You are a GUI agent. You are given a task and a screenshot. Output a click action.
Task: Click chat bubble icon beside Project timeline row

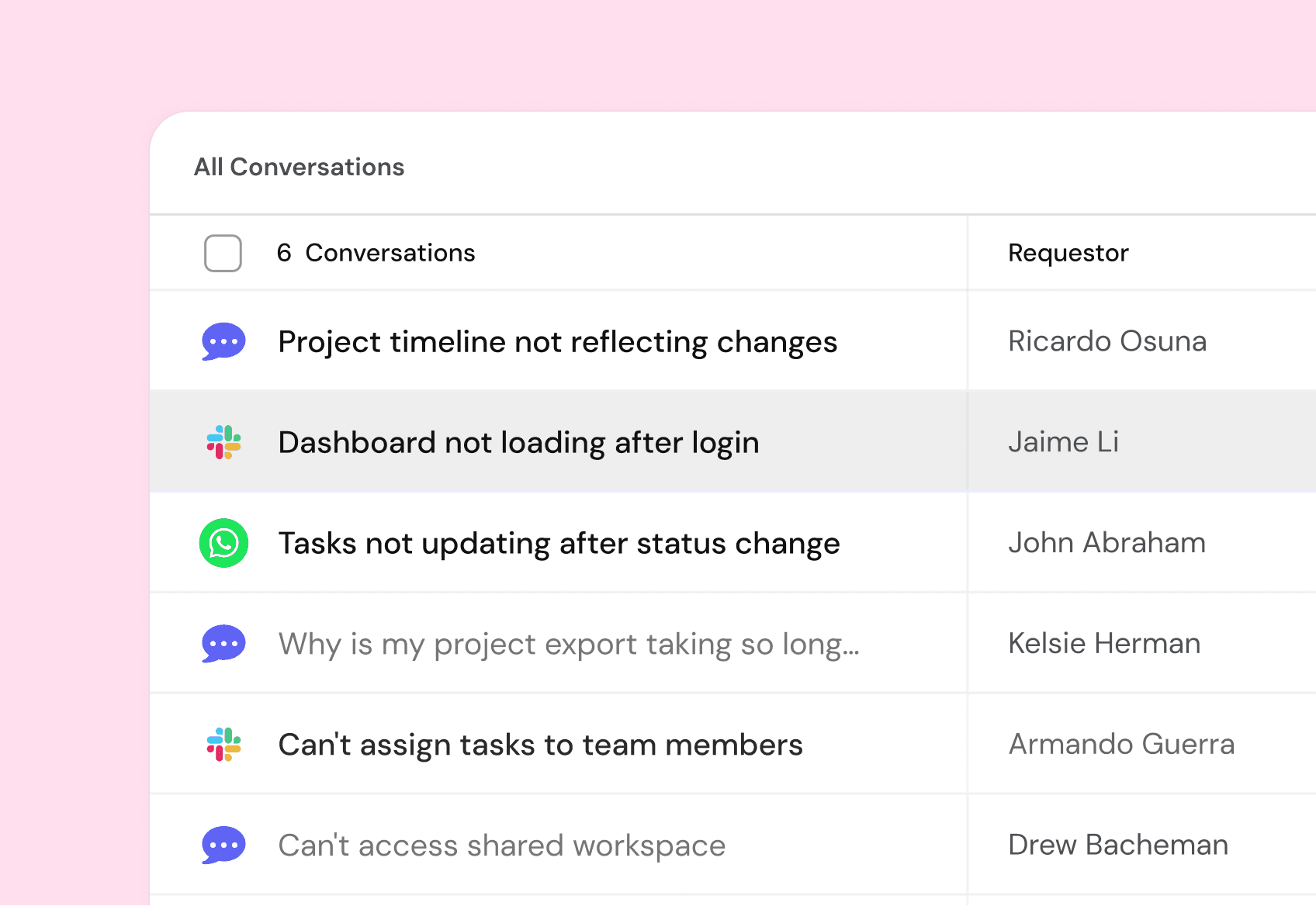tap(223, 341)
